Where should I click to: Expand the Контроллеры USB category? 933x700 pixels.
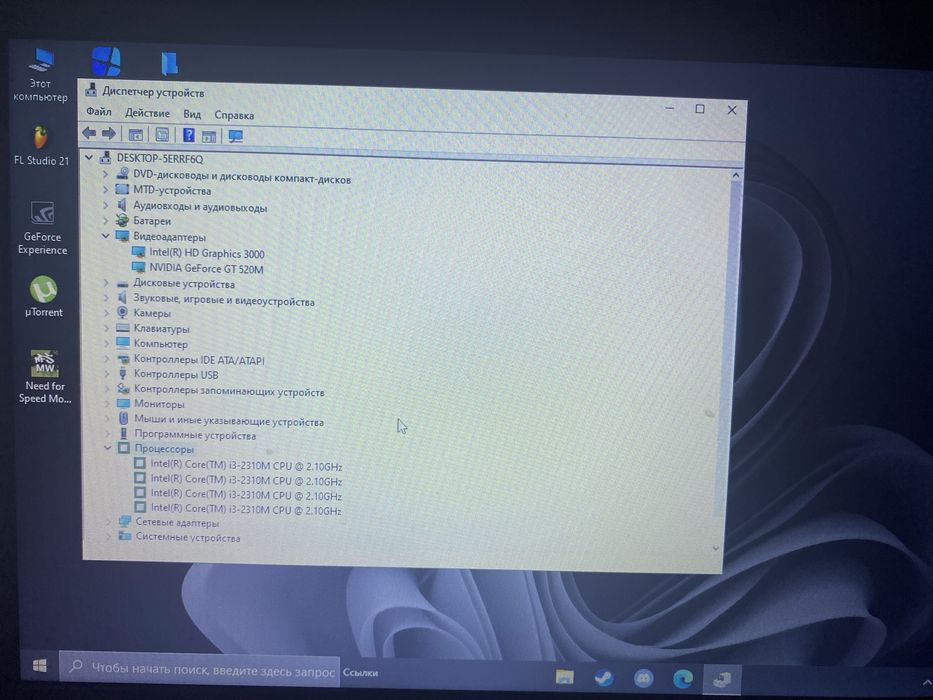pos(107,374)
